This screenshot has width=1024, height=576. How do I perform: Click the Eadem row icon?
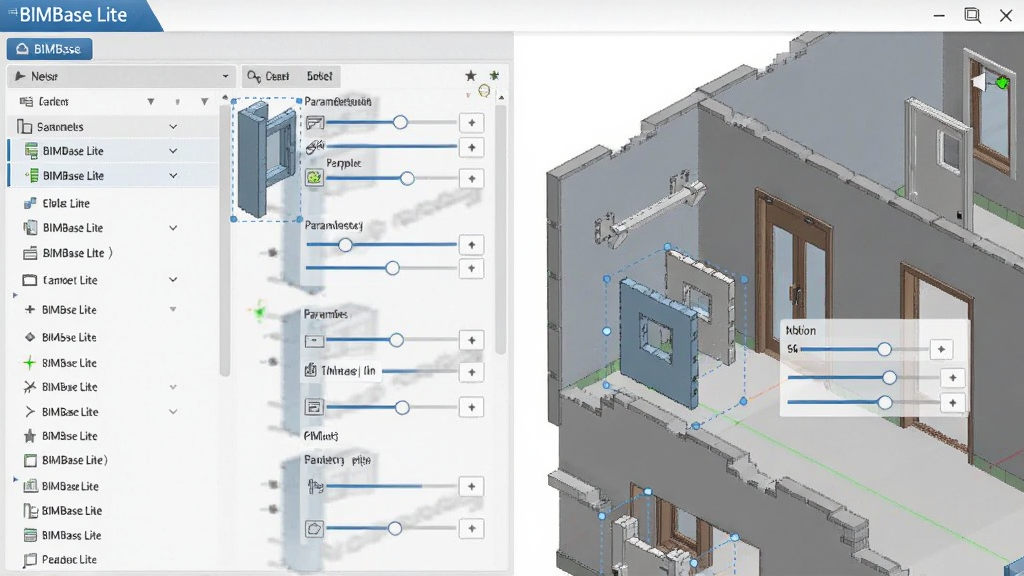[x=26, y=101]
